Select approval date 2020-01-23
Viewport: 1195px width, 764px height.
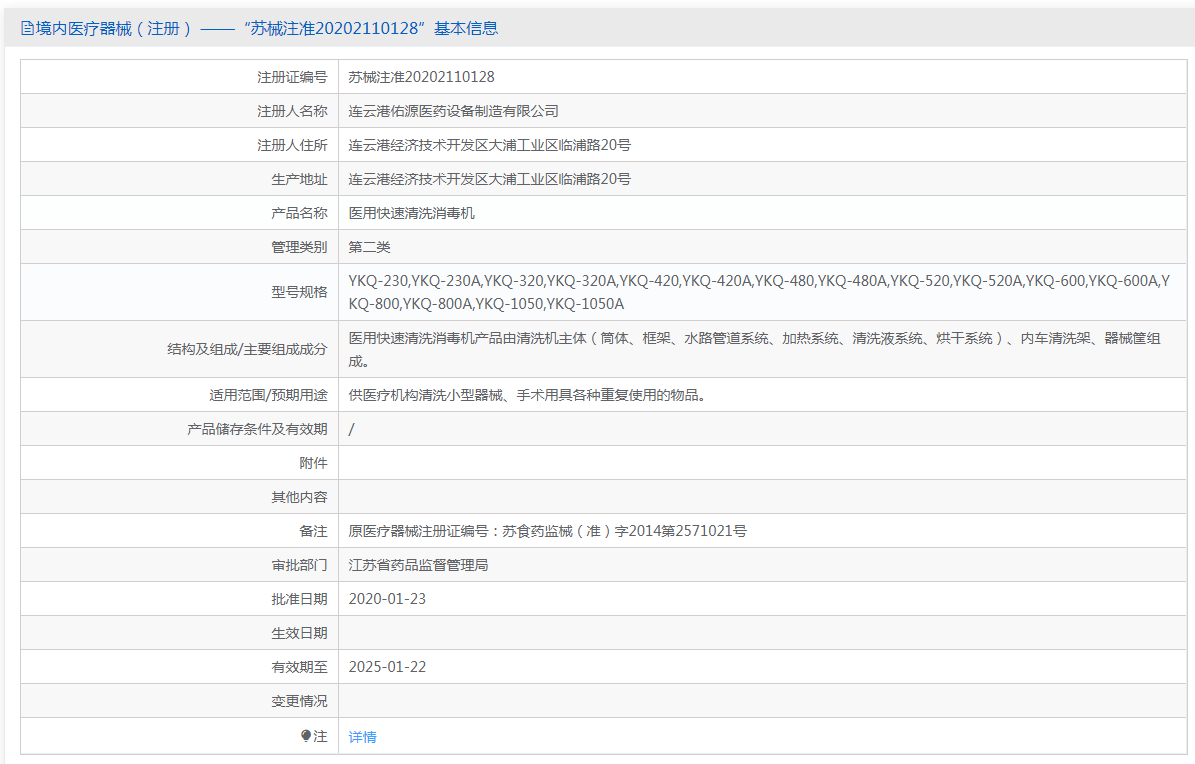pyautogui.click(x=387, y=599)
